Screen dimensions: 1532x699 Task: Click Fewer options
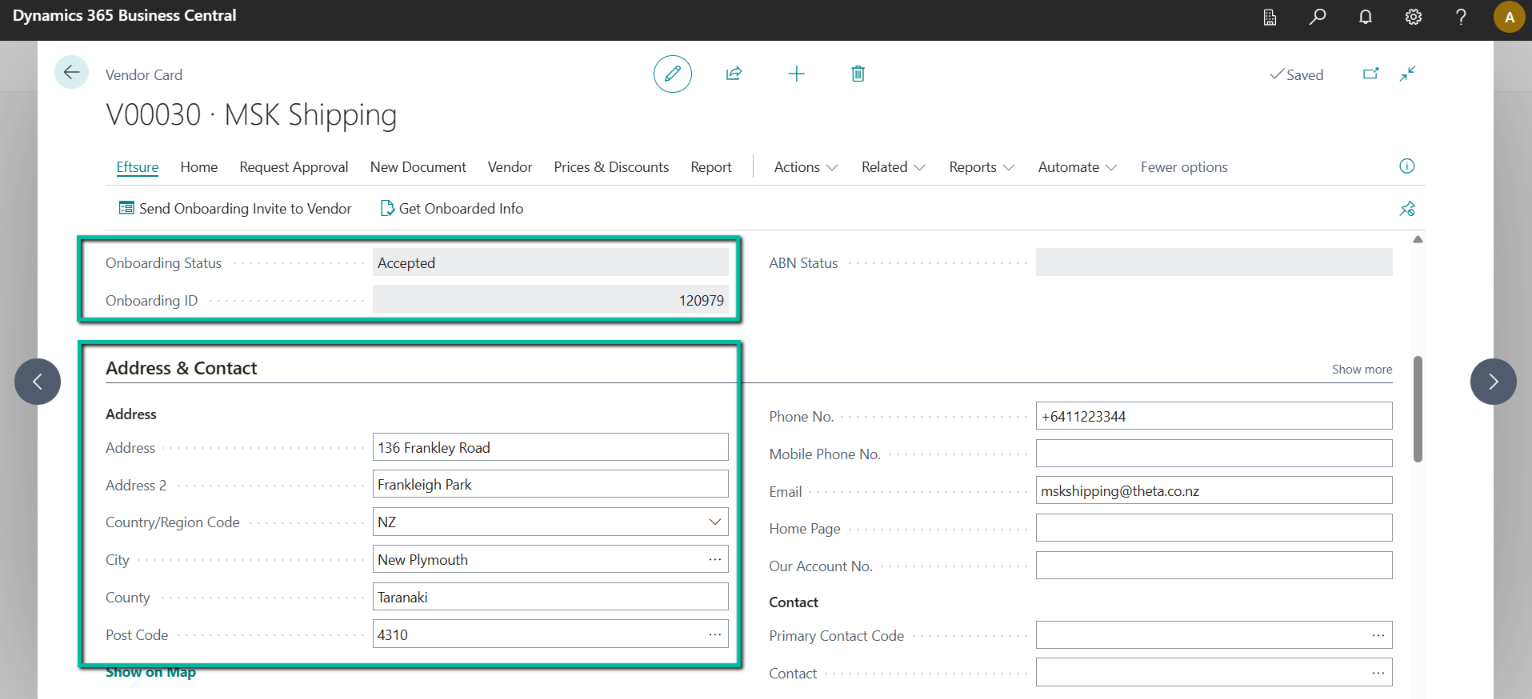coord(1184,167)
